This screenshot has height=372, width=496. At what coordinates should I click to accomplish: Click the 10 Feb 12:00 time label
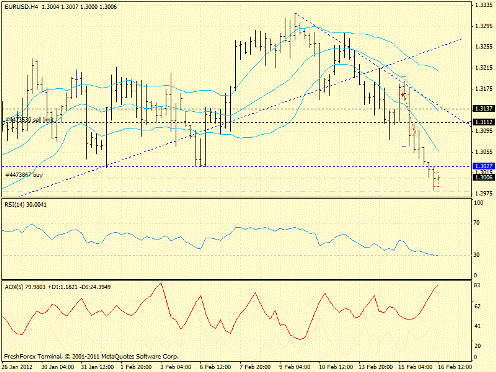tap(336, 367)
